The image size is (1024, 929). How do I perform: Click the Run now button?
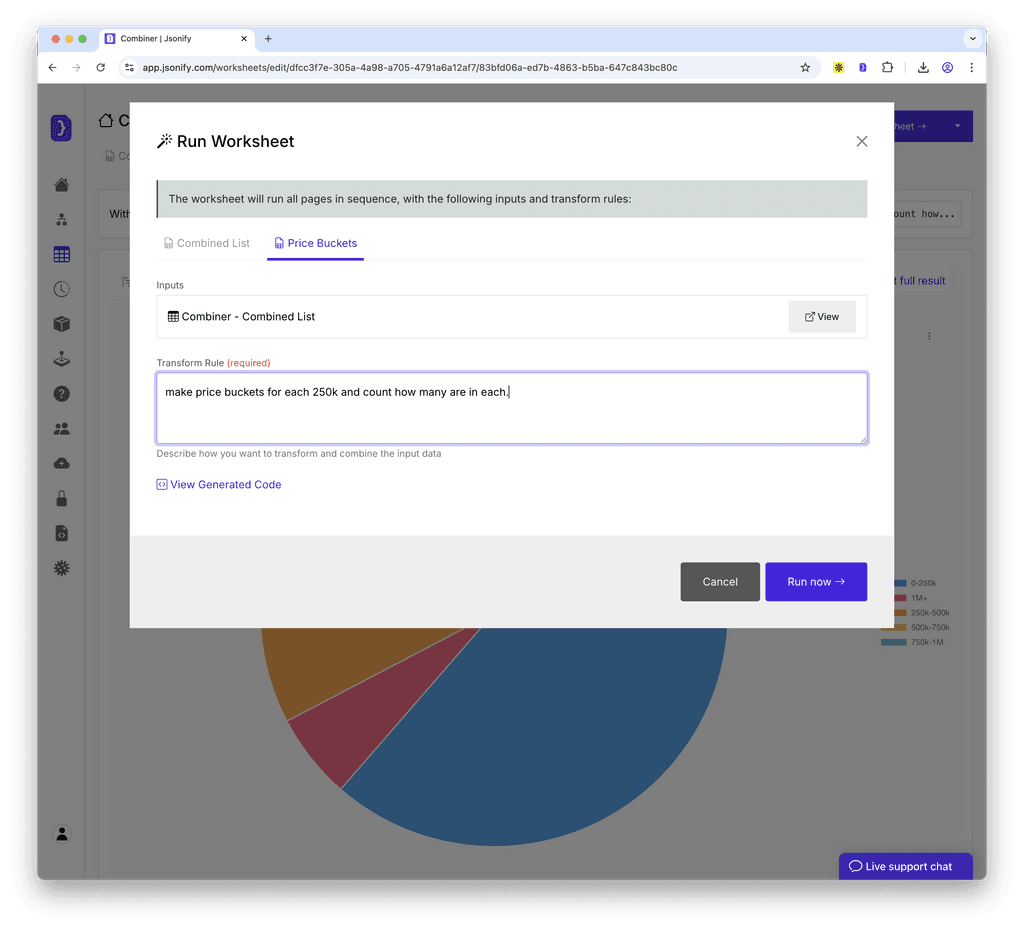pyautogui.click(x=816, y=582)
